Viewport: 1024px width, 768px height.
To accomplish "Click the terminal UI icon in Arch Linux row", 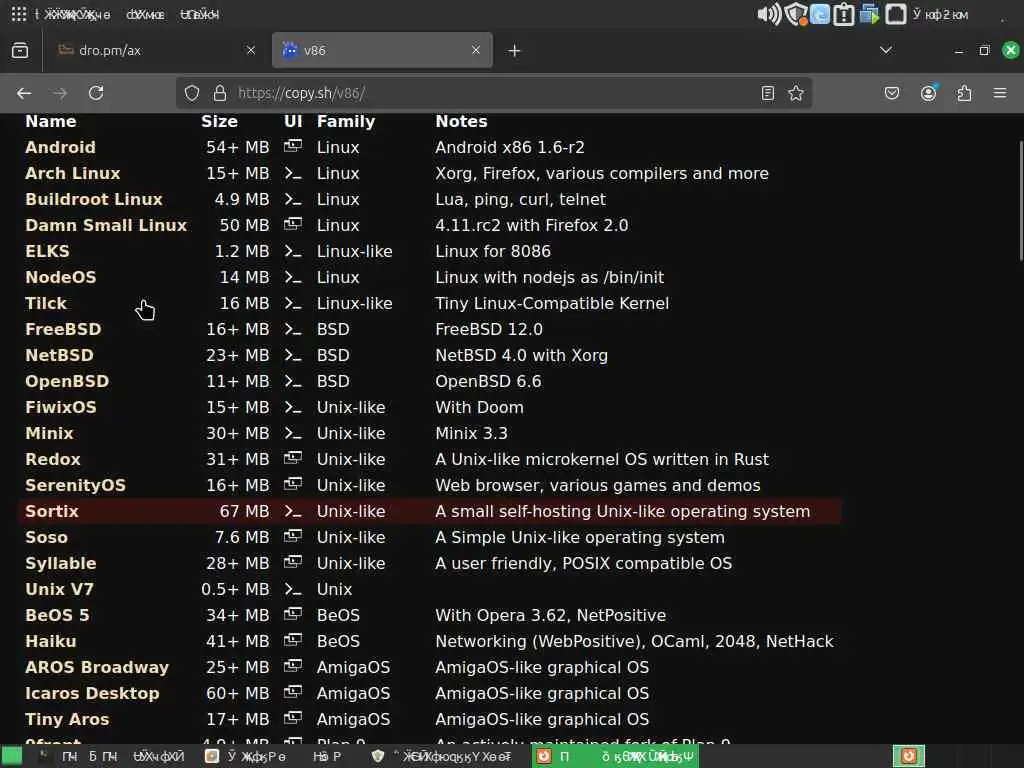I will click(293, 174).
